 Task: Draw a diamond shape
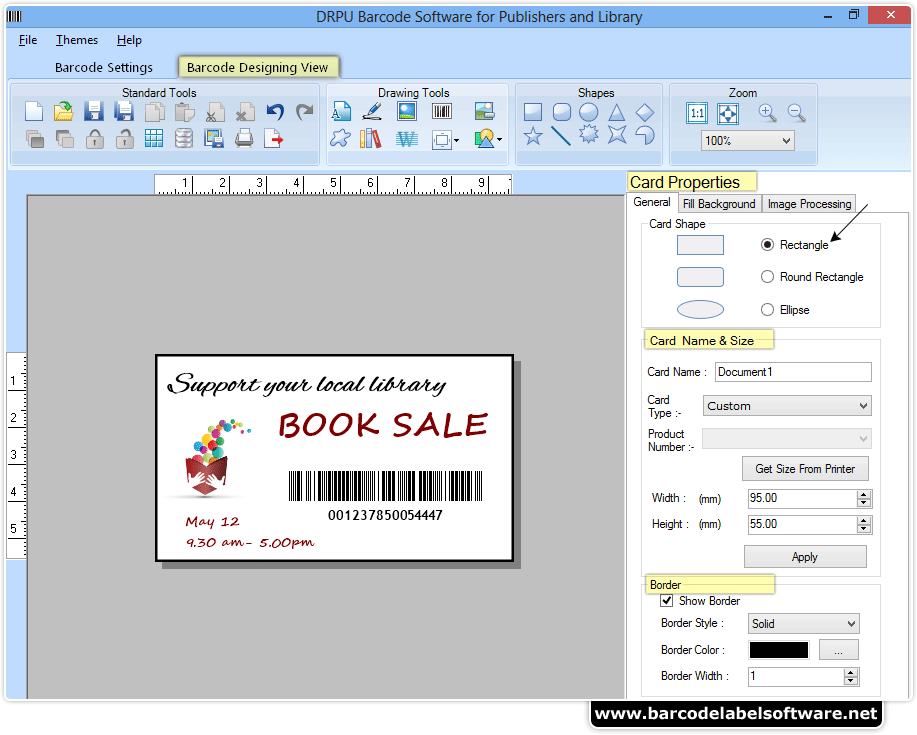645,112
